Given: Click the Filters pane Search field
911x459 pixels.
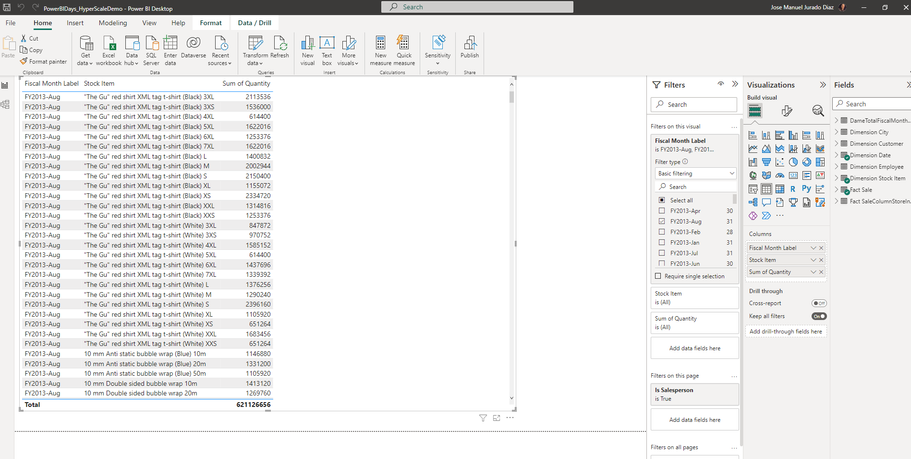Looking at the screenshot, I should coord(694,105).
